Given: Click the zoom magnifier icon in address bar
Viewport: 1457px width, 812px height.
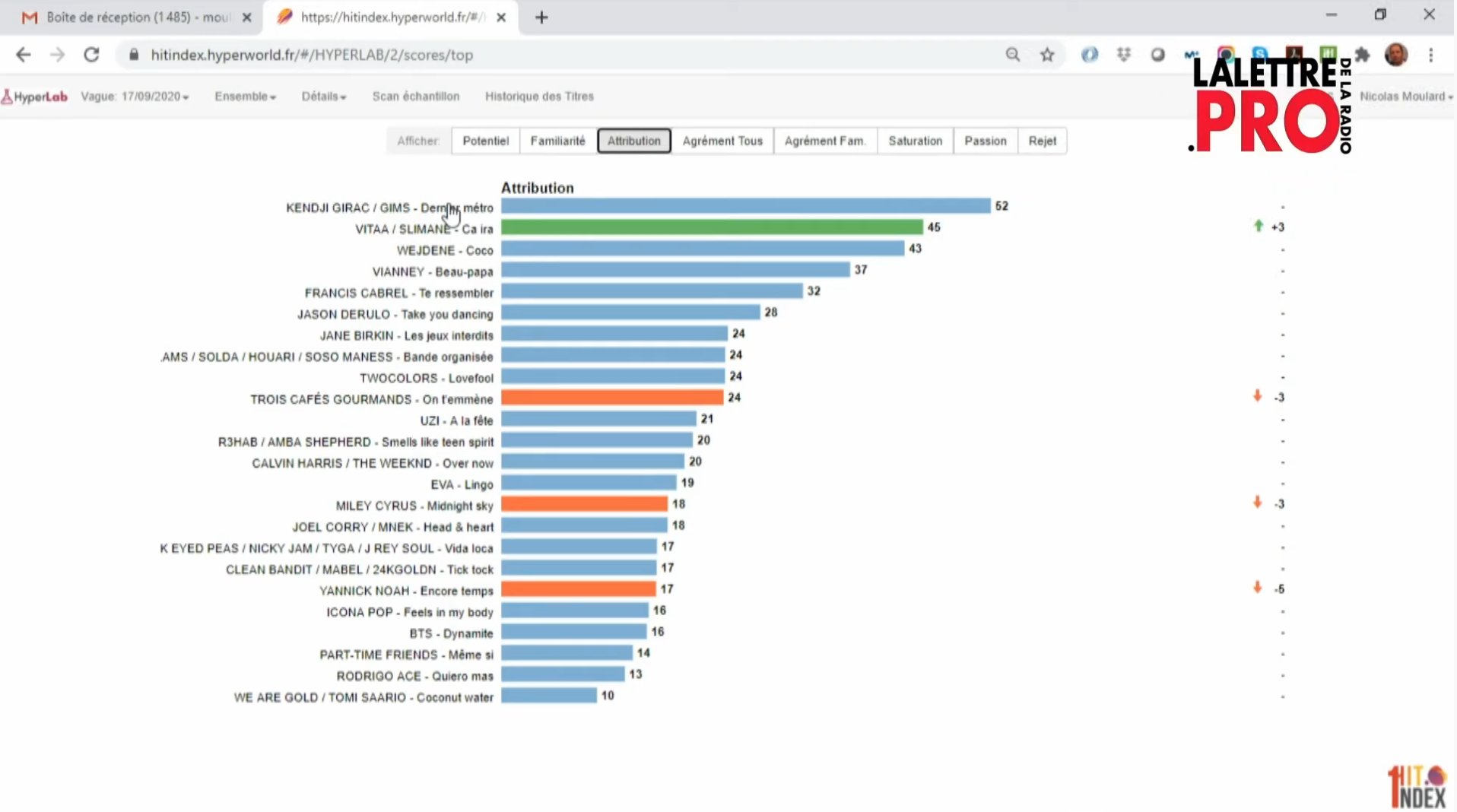Looking at the screenshot, I should [x=1012, y=55].
